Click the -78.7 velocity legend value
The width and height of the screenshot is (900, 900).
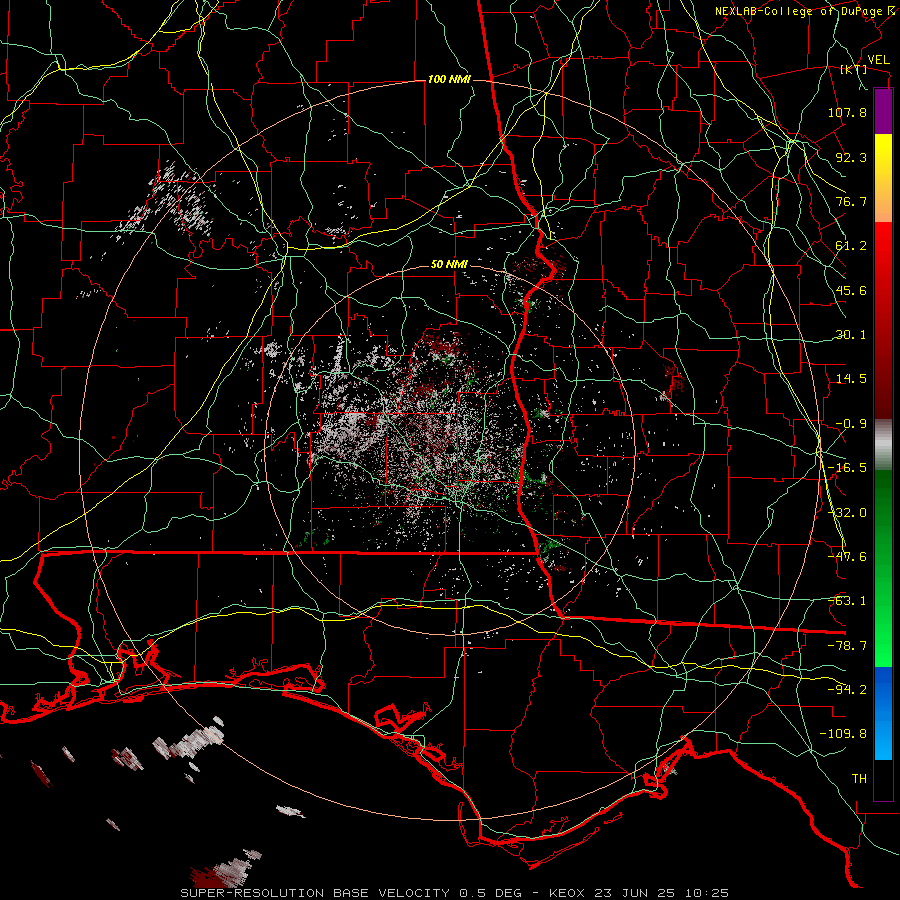click(847, 646)
